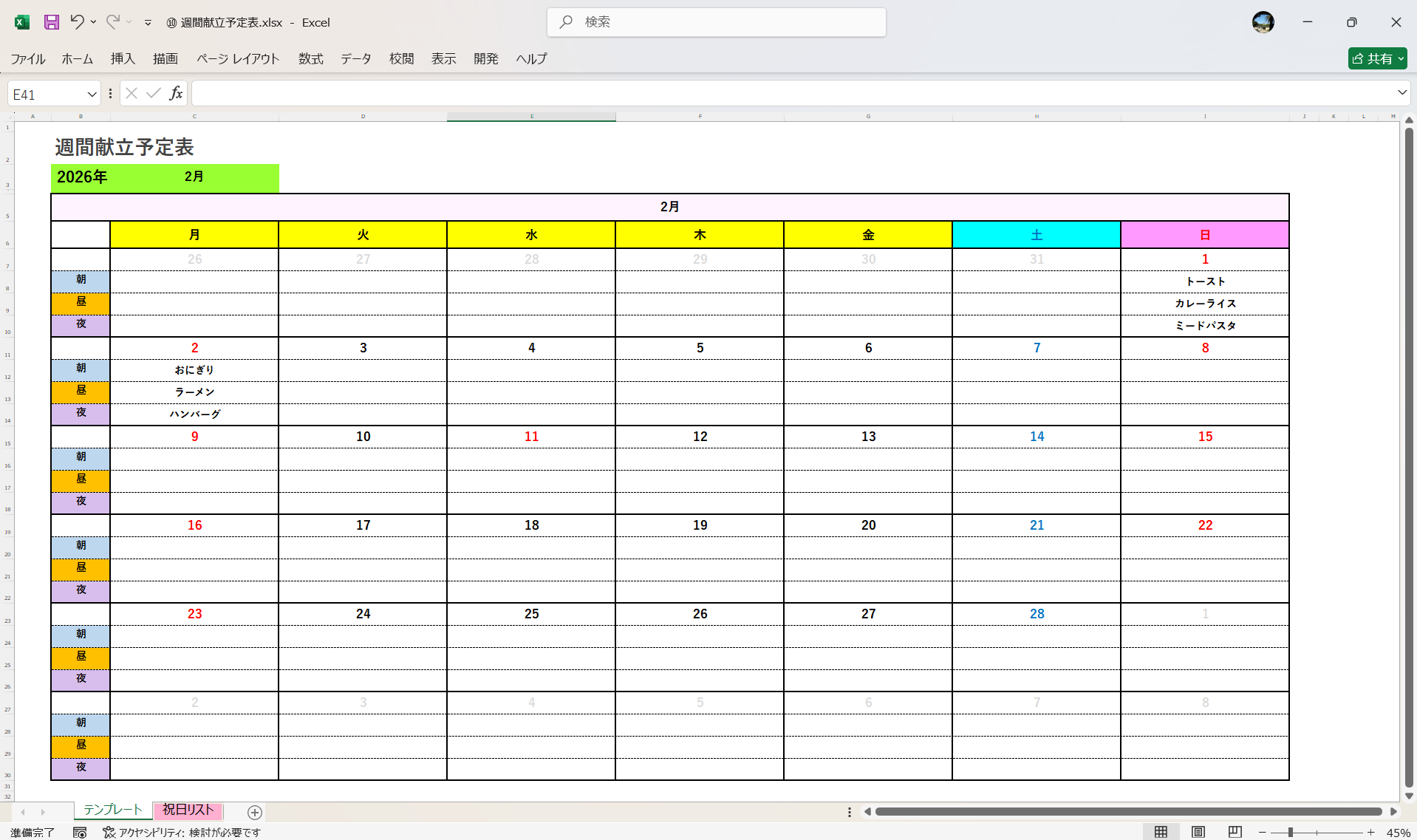Select the Insert Function (fx) icon
Viewport: 1417px width, 840px height.
tap(176, 93)
